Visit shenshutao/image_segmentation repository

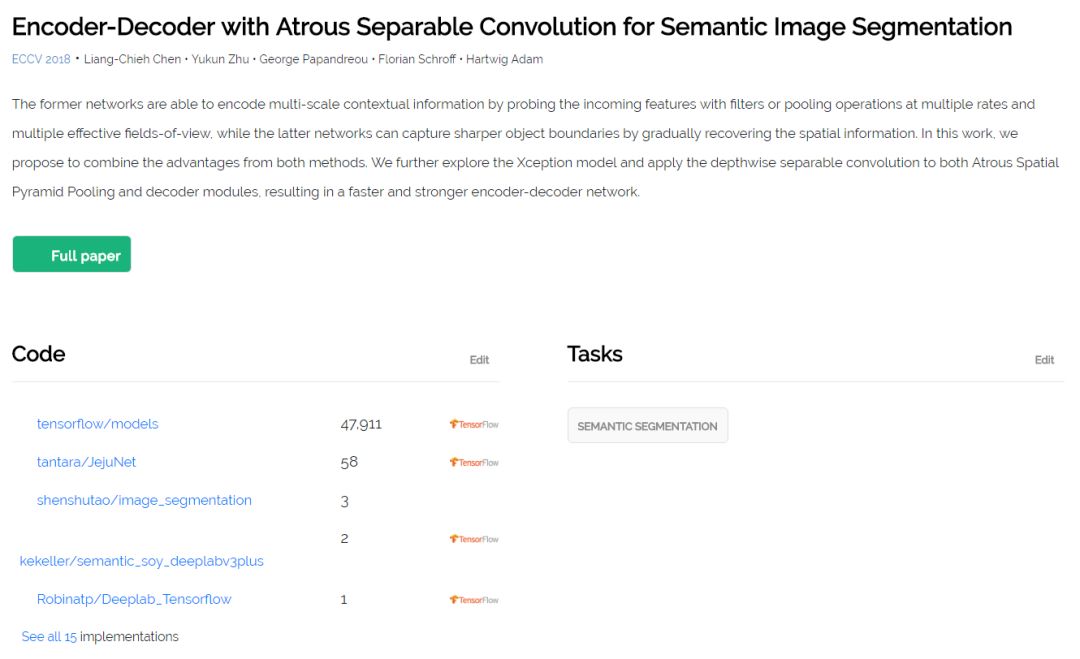point(144,500)
